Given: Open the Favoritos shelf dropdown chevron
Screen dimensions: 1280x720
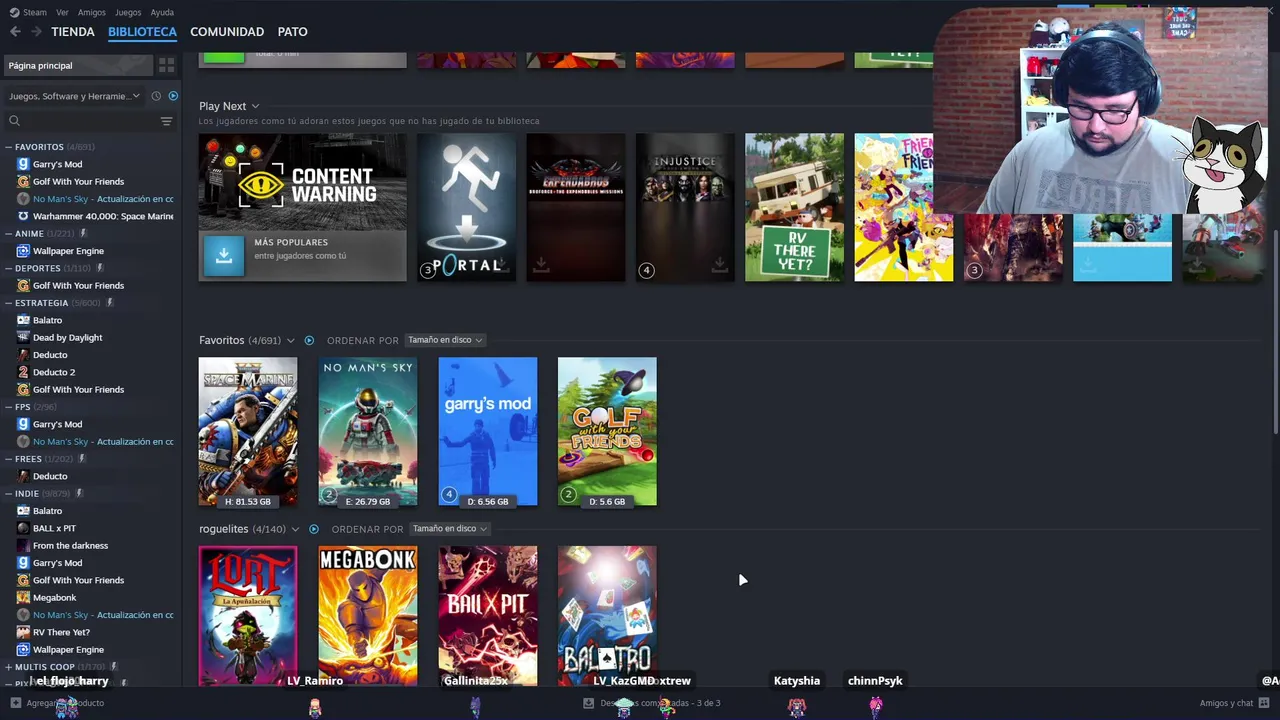Looking at the screenshot, I should click(x=291, y=340).
